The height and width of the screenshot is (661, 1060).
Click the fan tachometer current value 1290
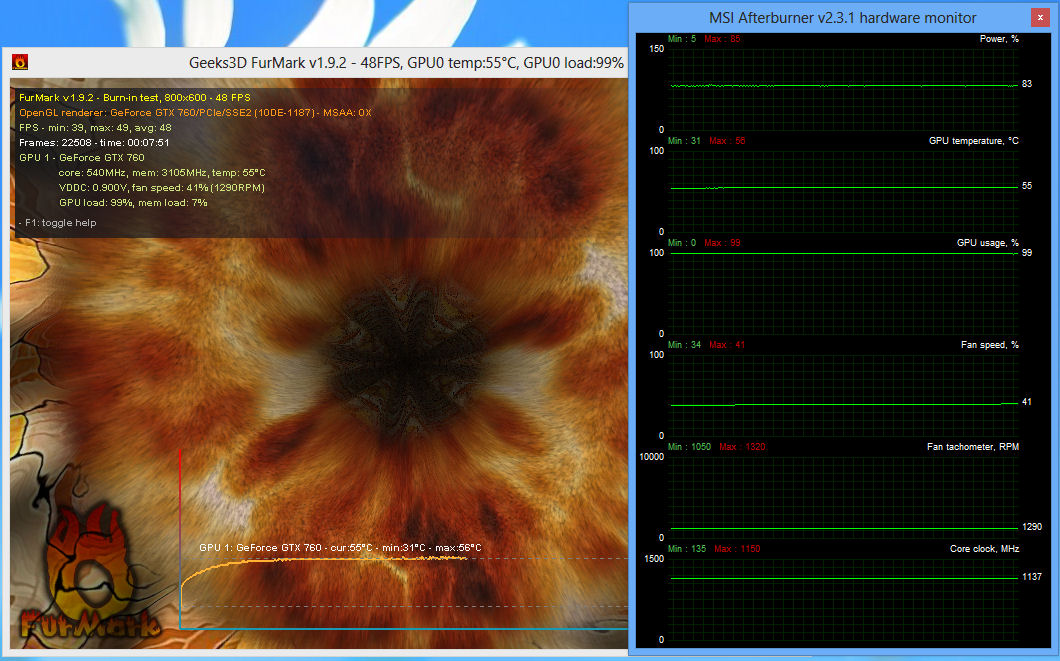tap(1032, 527)
